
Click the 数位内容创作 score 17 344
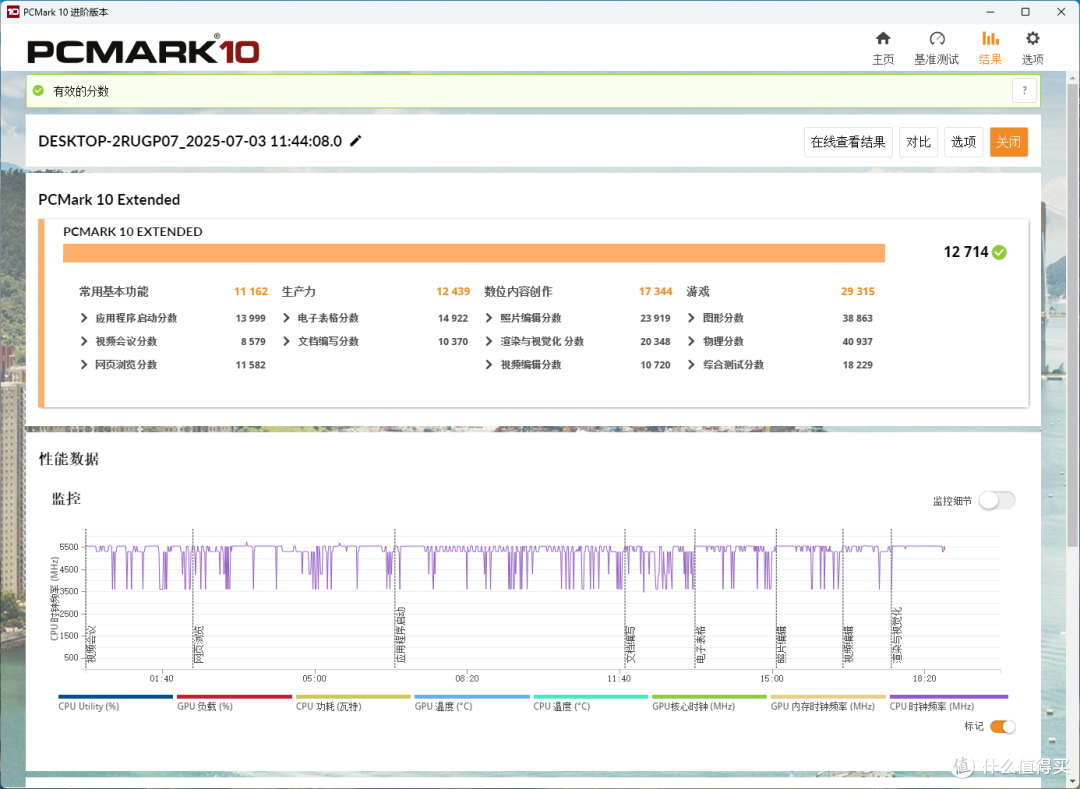click(x=656, y=291)
